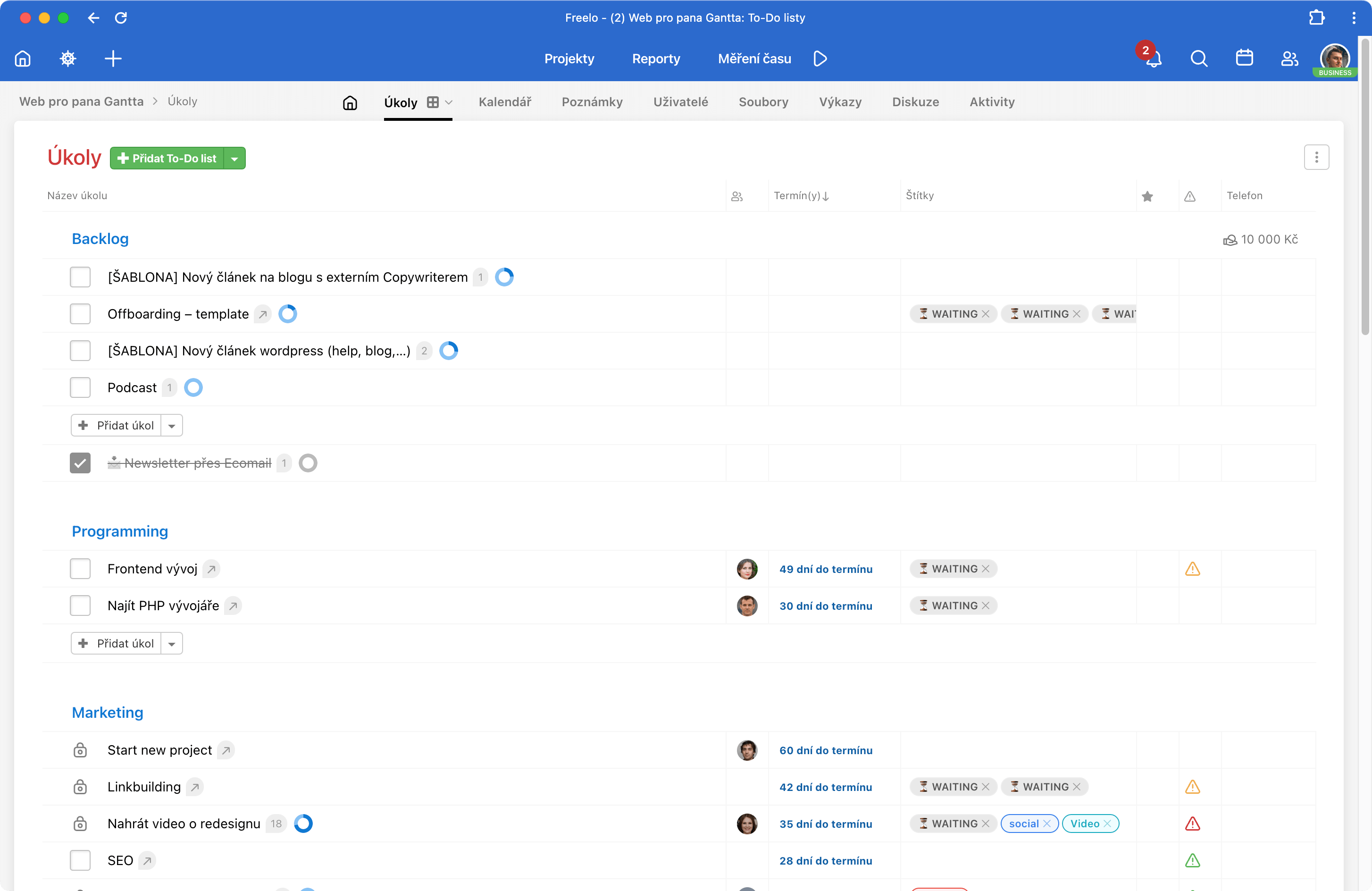Image resolution: width=1372 pixels, height=891 pixels.
Task: Open the Marketing list heading
Action: [x=107, y=713]
